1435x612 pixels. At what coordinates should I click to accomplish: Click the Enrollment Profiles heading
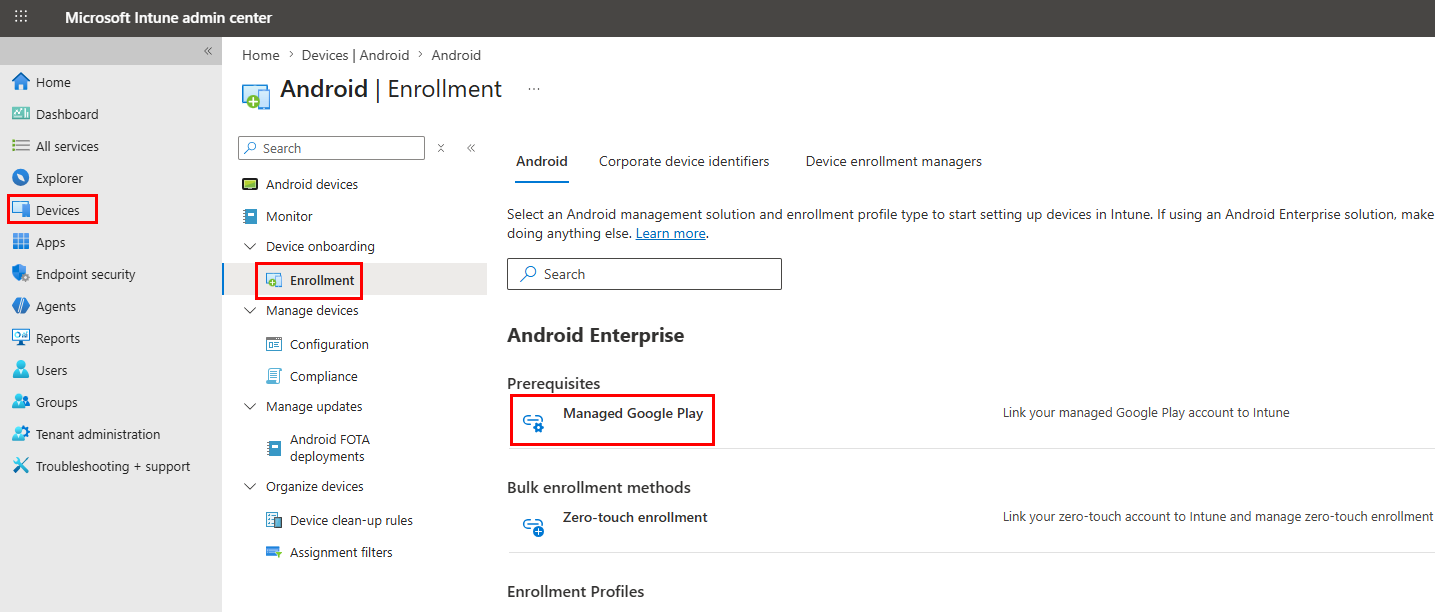576,591
